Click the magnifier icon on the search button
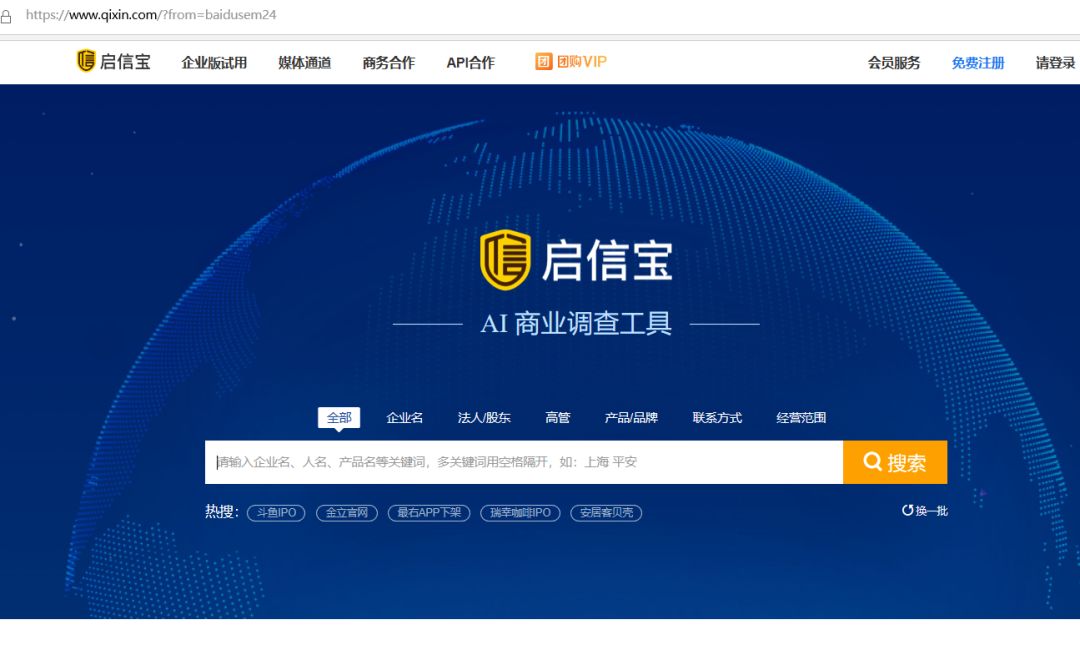The height and width of the screenshot is (660, 1080). point(873,462)
